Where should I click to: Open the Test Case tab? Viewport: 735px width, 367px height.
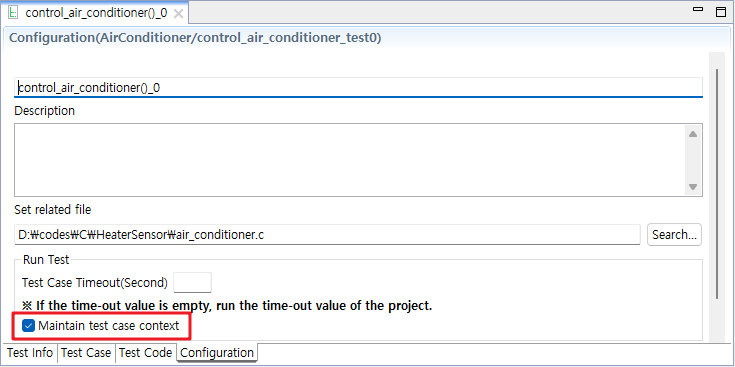coord(86,352)
